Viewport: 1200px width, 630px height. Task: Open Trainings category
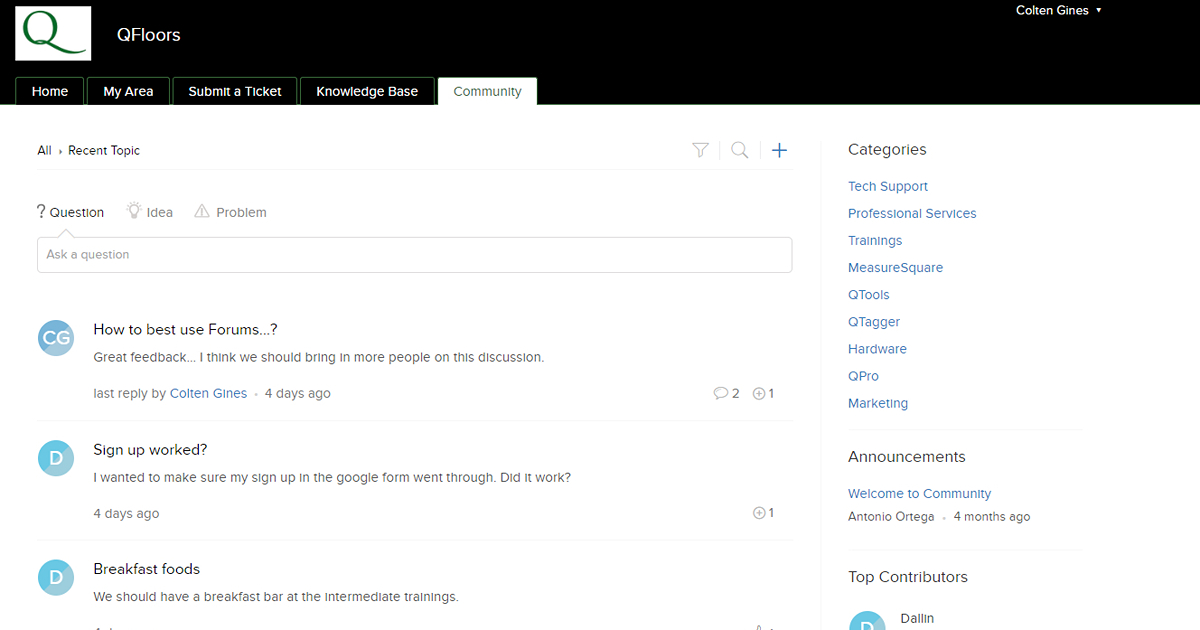(x=875, y=240)
